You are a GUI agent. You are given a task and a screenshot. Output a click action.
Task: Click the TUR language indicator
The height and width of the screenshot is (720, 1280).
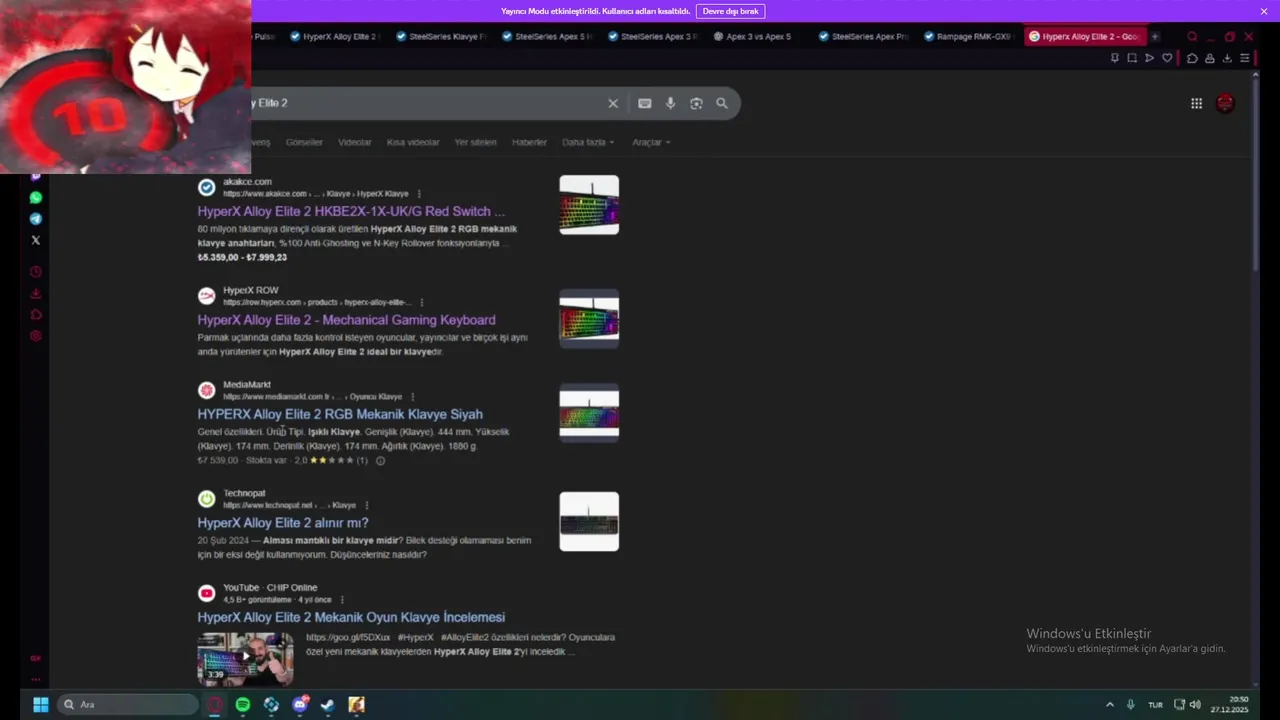pos(1155,705)
